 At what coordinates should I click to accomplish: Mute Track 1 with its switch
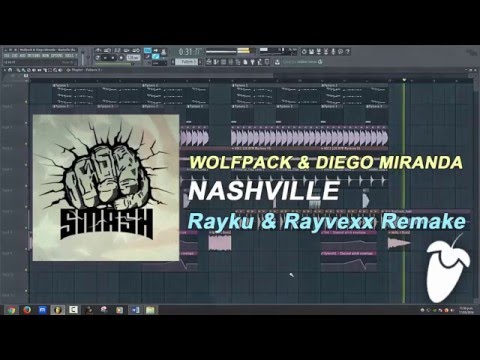click(x=26, y=101)
